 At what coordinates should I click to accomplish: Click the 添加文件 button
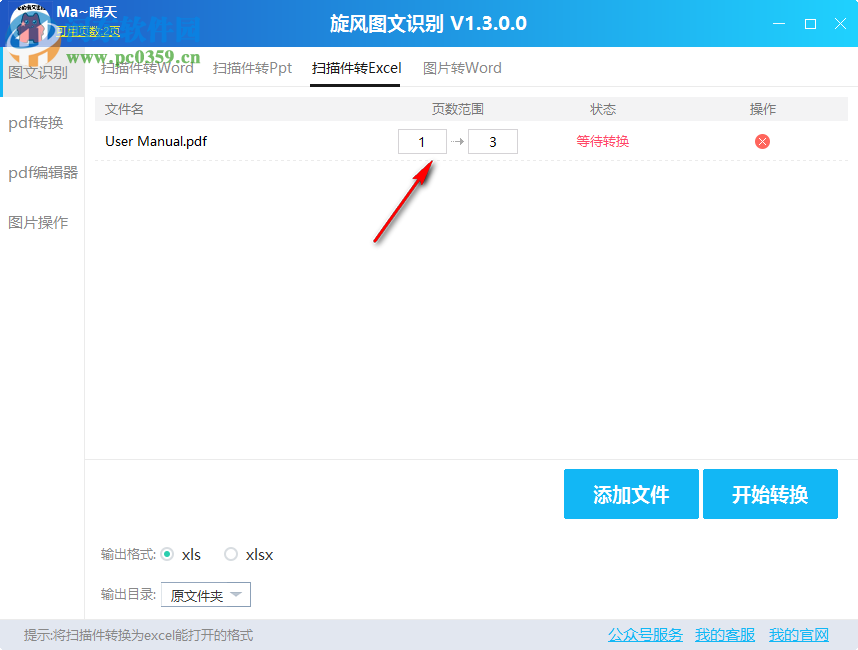point(631,494)
